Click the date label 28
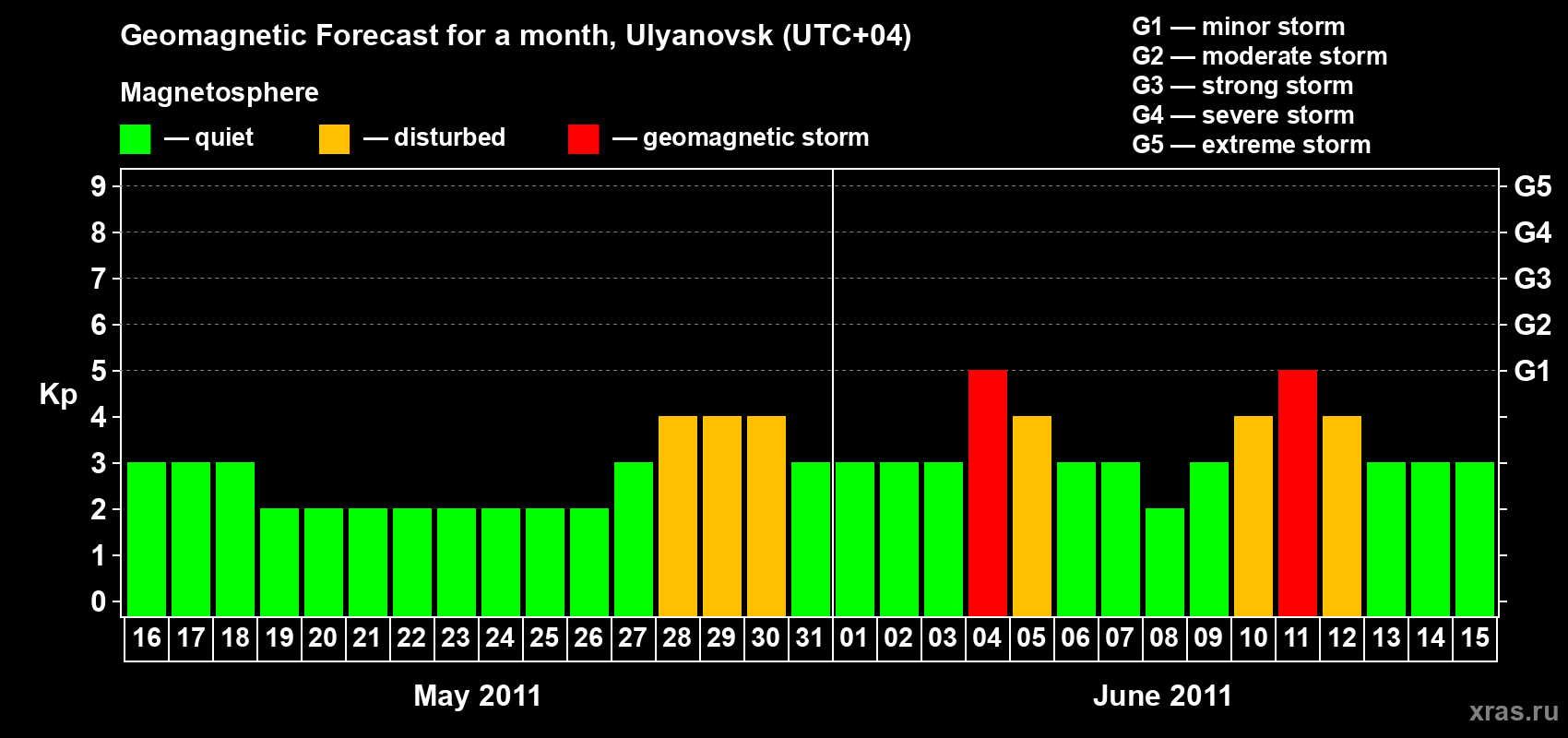 (x=677, y=637)
